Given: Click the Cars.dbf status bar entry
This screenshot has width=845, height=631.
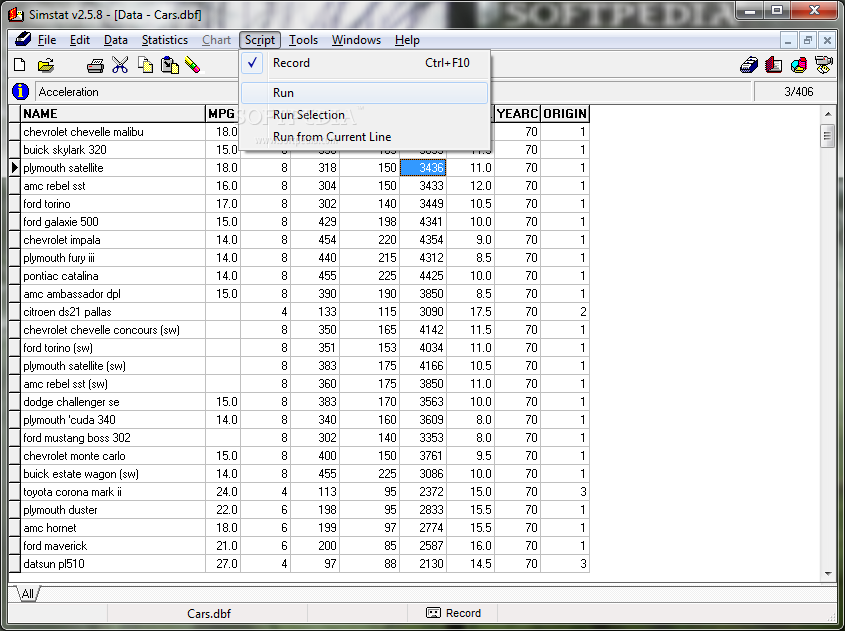Looking at the screenshot, I should click(209, 613).
